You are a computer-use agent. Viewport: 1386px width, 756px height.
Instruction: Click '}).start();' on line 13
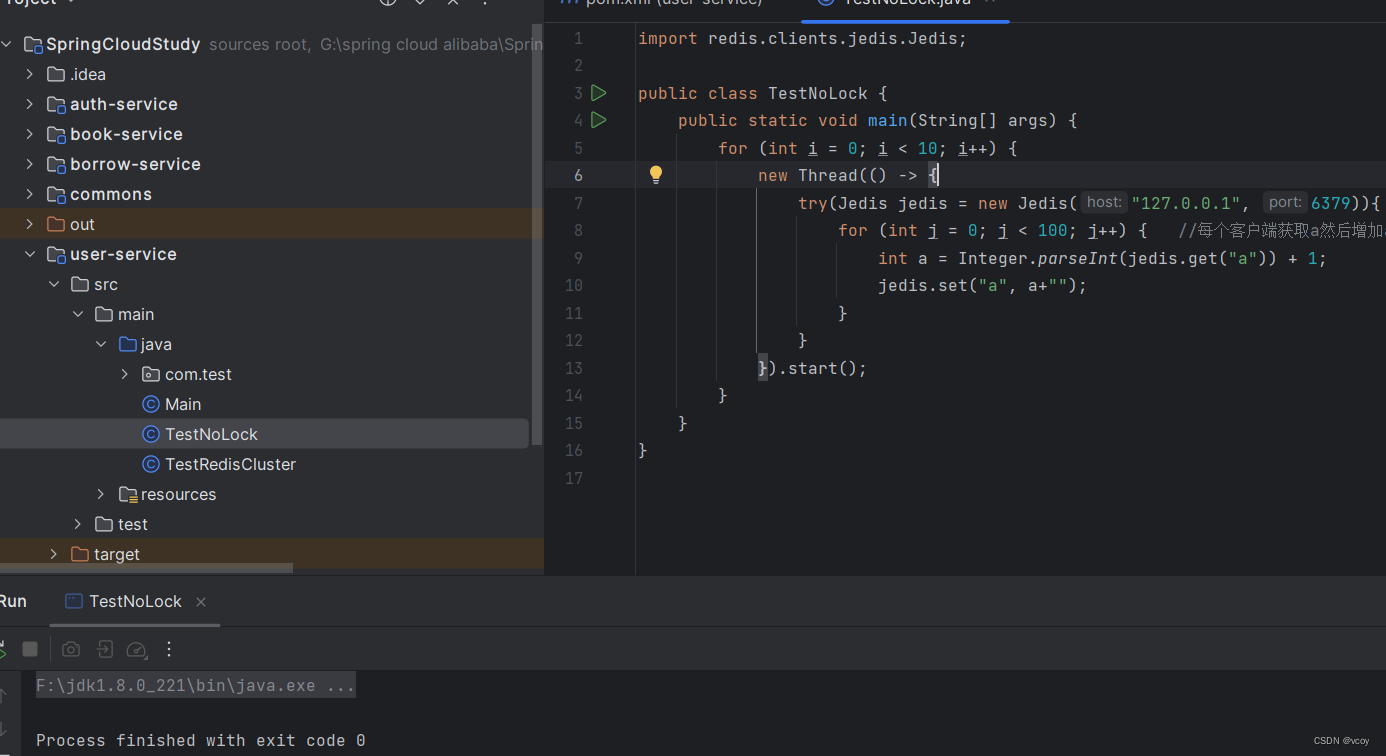click(812, 368)
